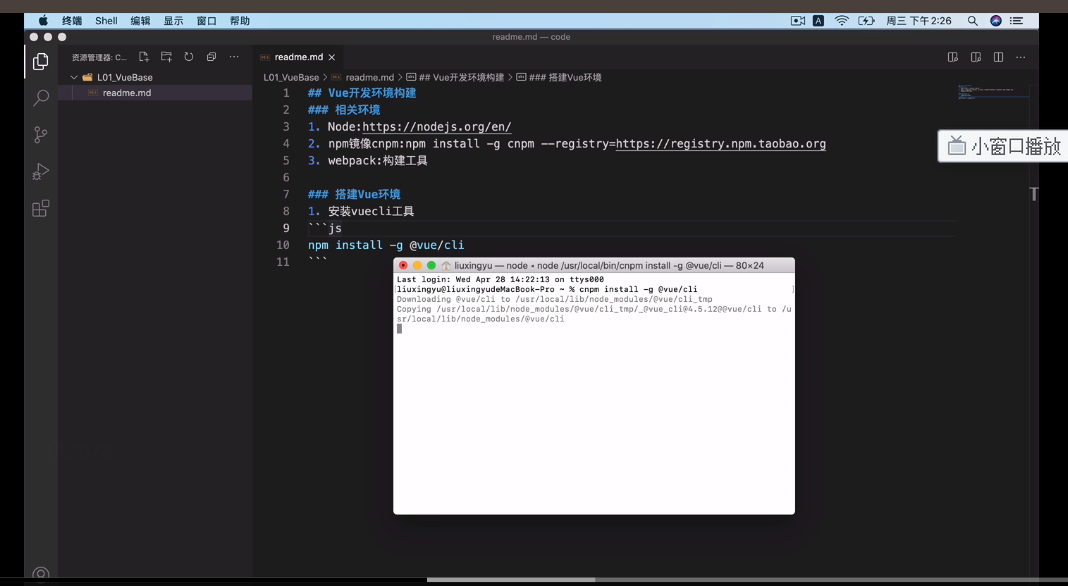Click the video progress bar at bottom
The width and height of the screenshot is (1068, 586).
coord(534,580)
